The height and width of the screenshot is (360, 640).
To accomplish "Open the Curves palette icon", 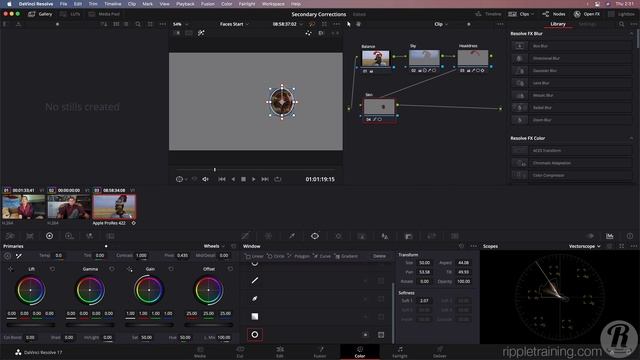I will tap(245, 236).
